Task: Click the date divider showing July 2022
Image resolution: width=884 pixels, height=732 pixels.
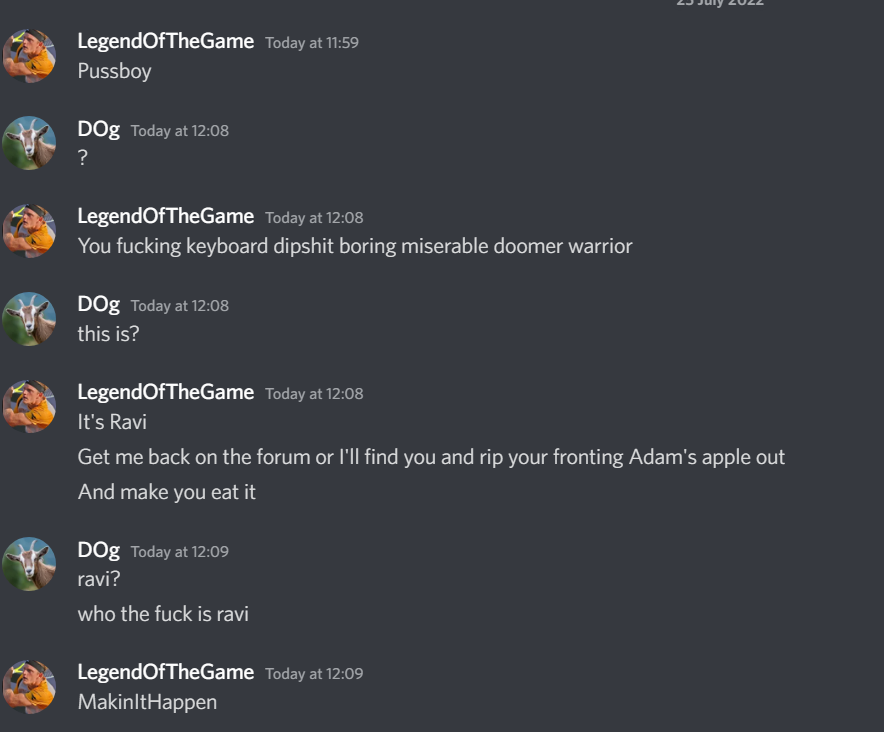Action: [x=720, y=3]
